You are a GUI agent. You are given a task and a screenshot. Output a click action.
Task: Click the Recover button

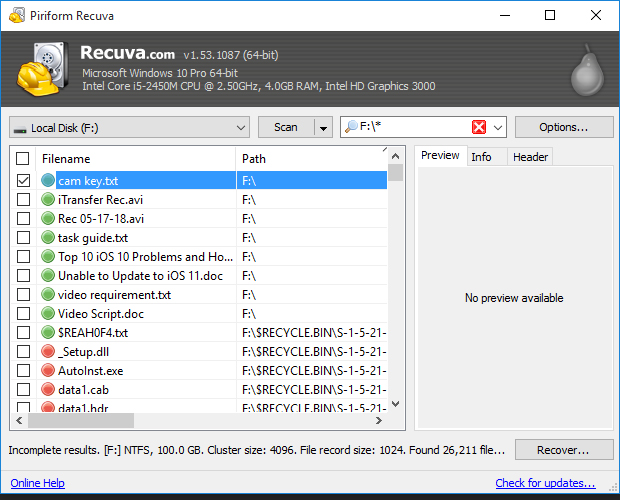pos(564,450)
